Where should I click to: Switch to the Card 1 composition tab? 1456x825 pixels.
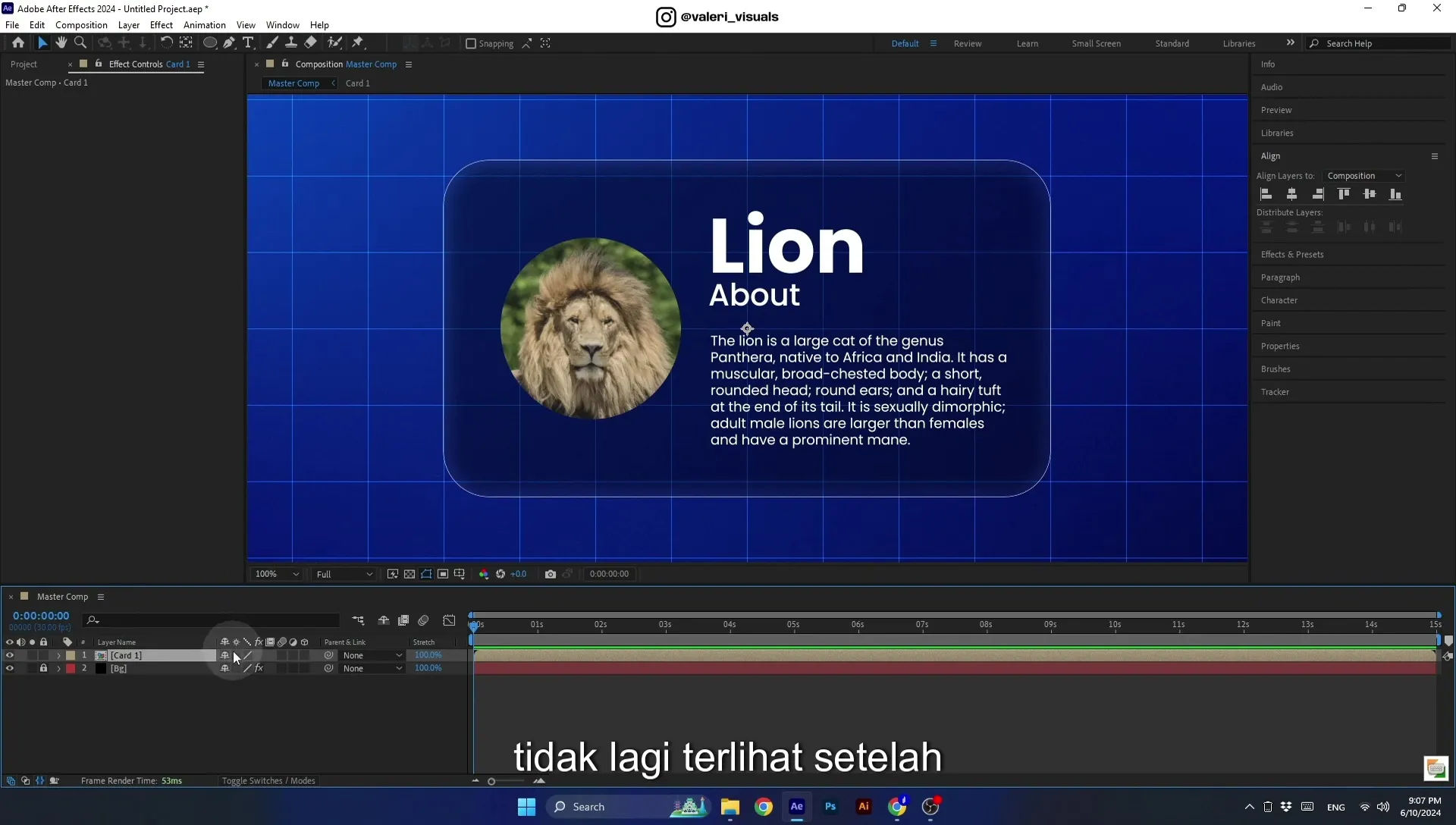pyautogui.click(x=358, y=83)
